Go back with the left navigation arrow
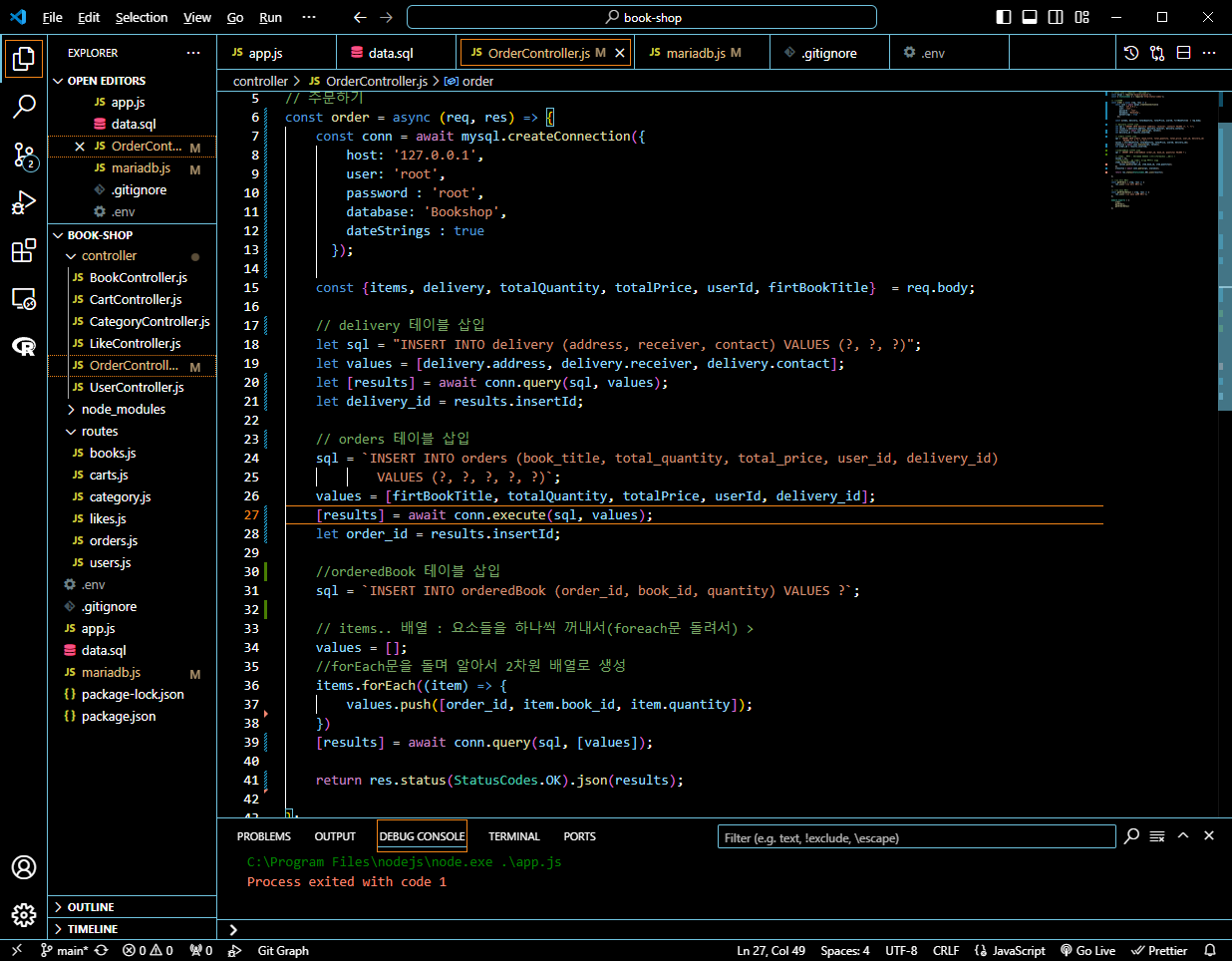The image size is (1232, 961). pos(360,17)
